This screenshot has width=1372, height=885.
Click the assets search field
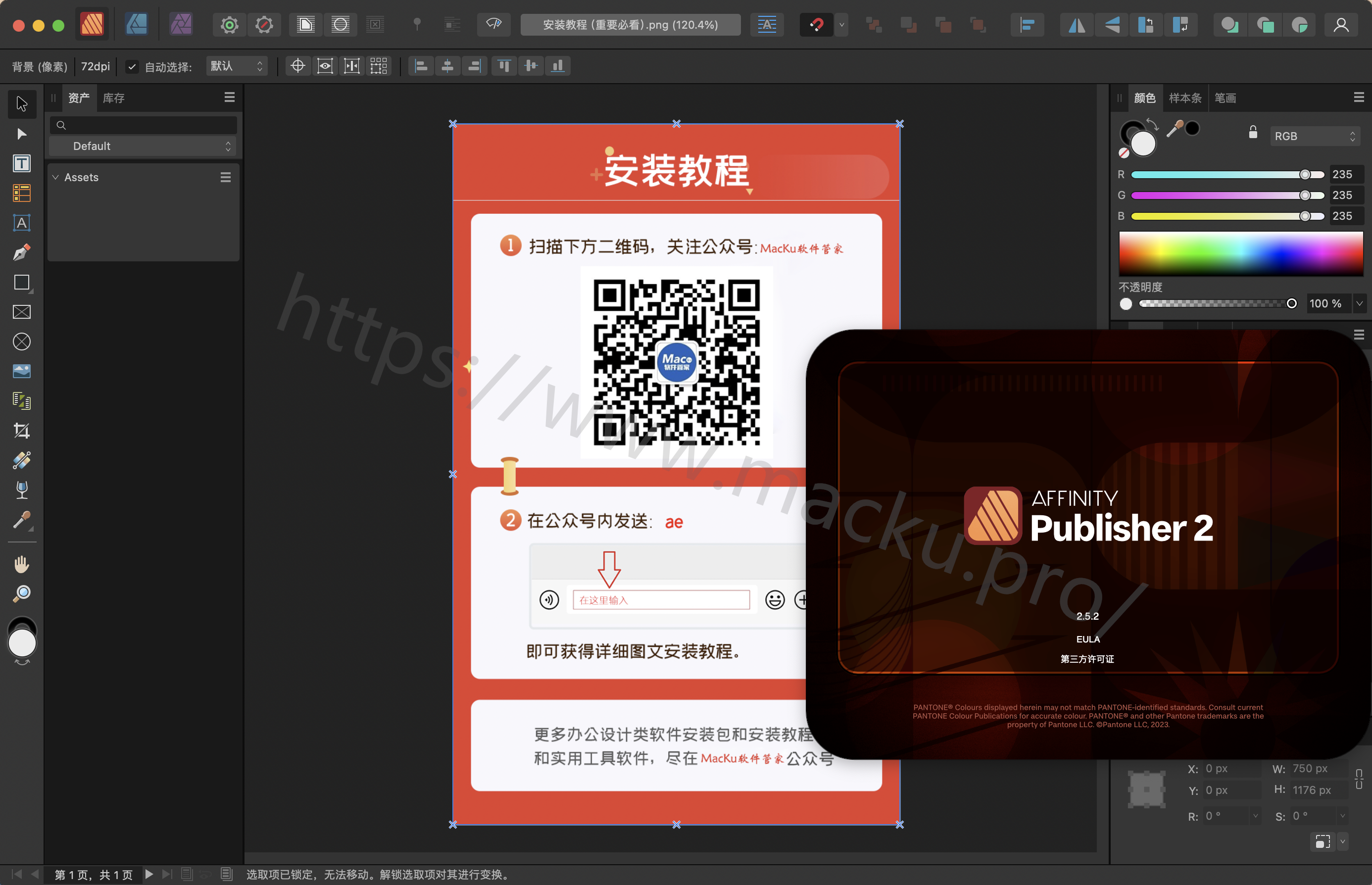tap(143, 125)
